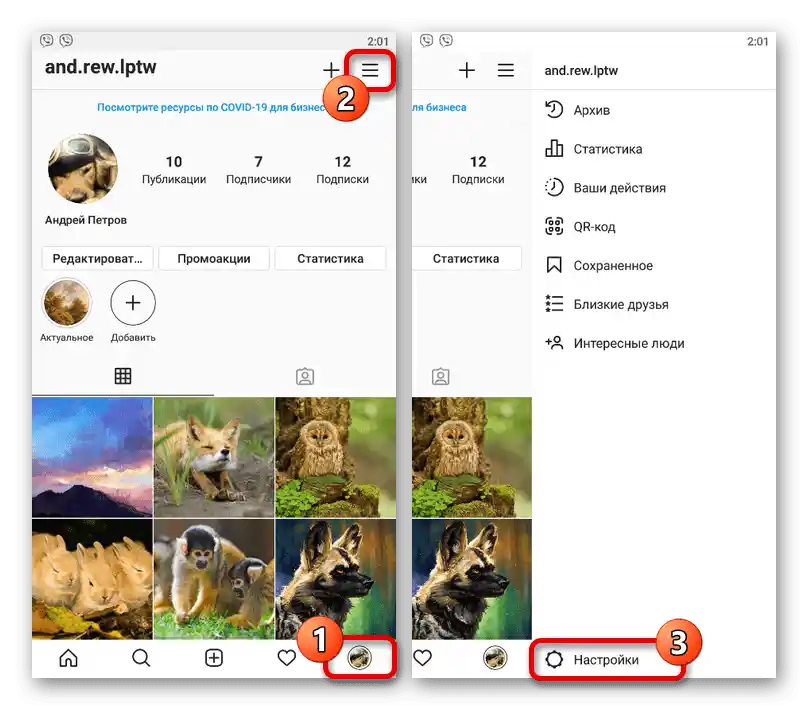Tap first Viber icon in right status bar
This screenshot has height=710, width=808.
click(426, 40)
